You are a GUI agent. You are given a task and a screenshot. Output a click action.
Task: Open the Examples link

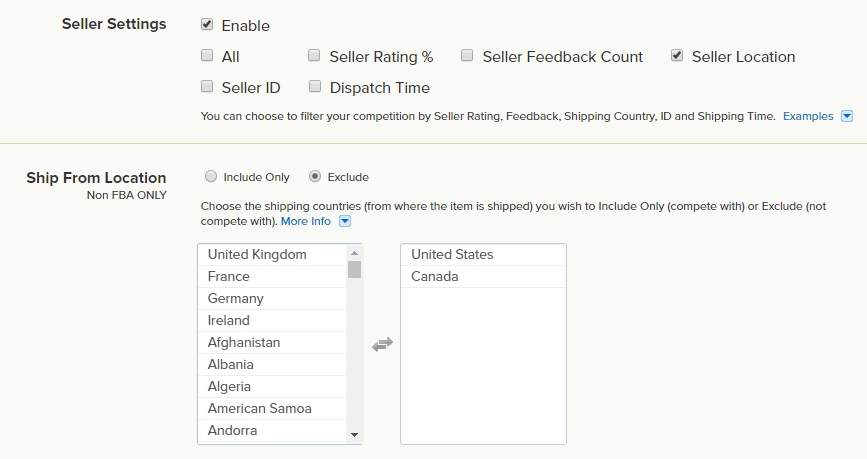pos(807,116)
